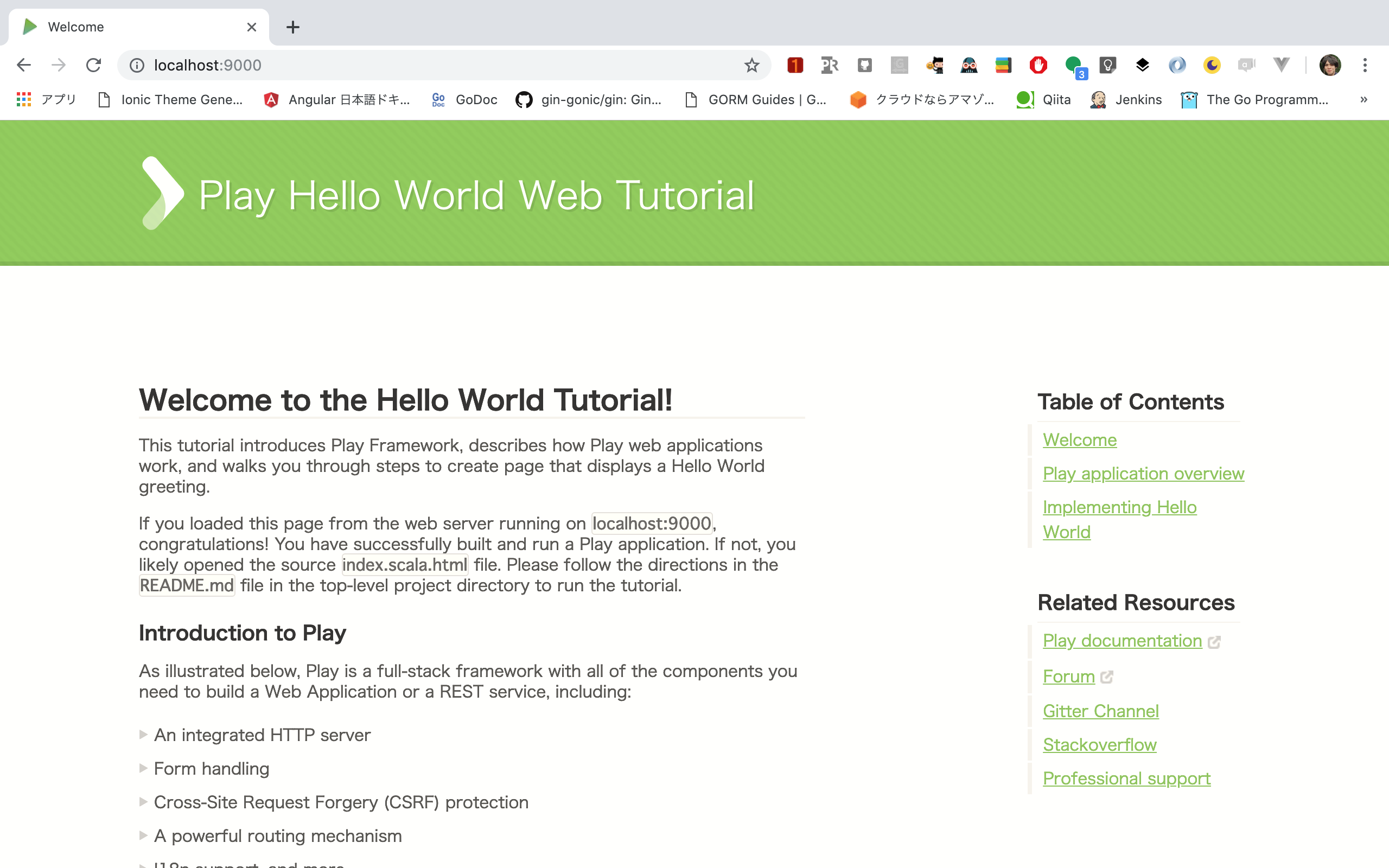The height and width of the screenshot is (868, 1389).
Task: Open the Ionic Theme Generator bookmark
Action: 170,99
